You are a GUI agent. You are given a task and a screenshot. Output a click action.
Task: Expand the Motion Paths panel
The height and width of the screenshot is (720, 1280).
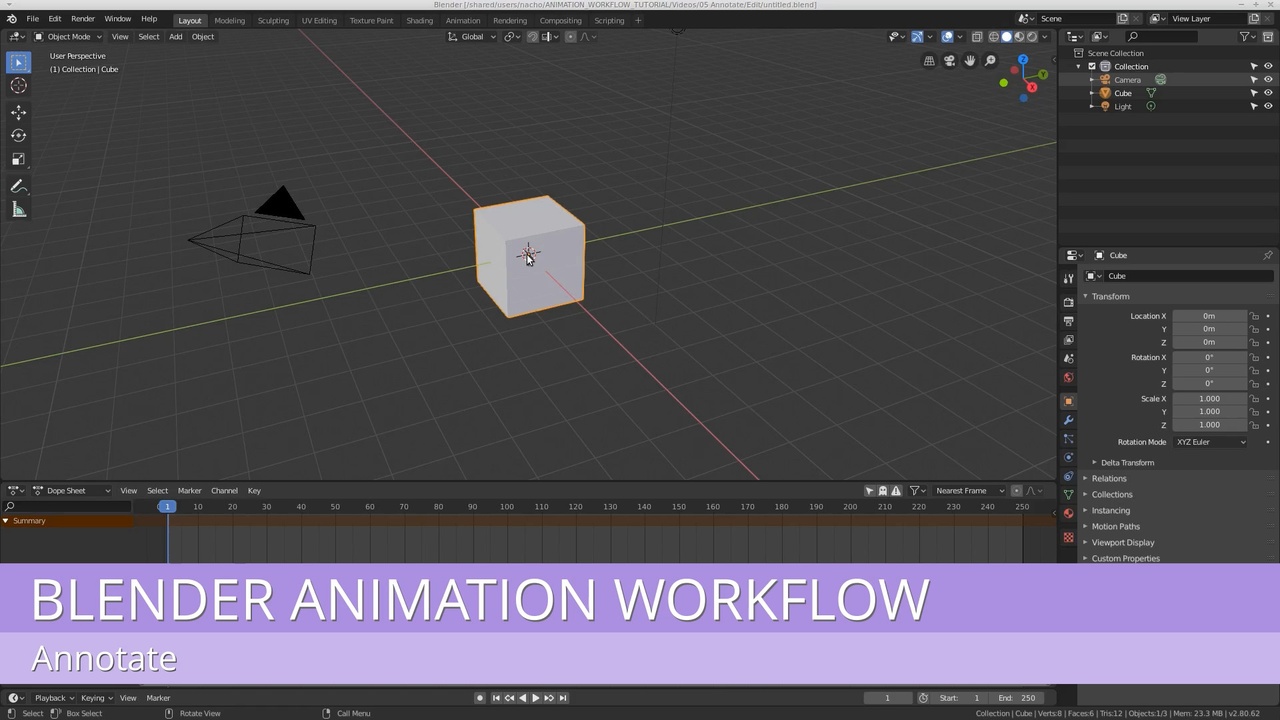[x=1115, y=527]
